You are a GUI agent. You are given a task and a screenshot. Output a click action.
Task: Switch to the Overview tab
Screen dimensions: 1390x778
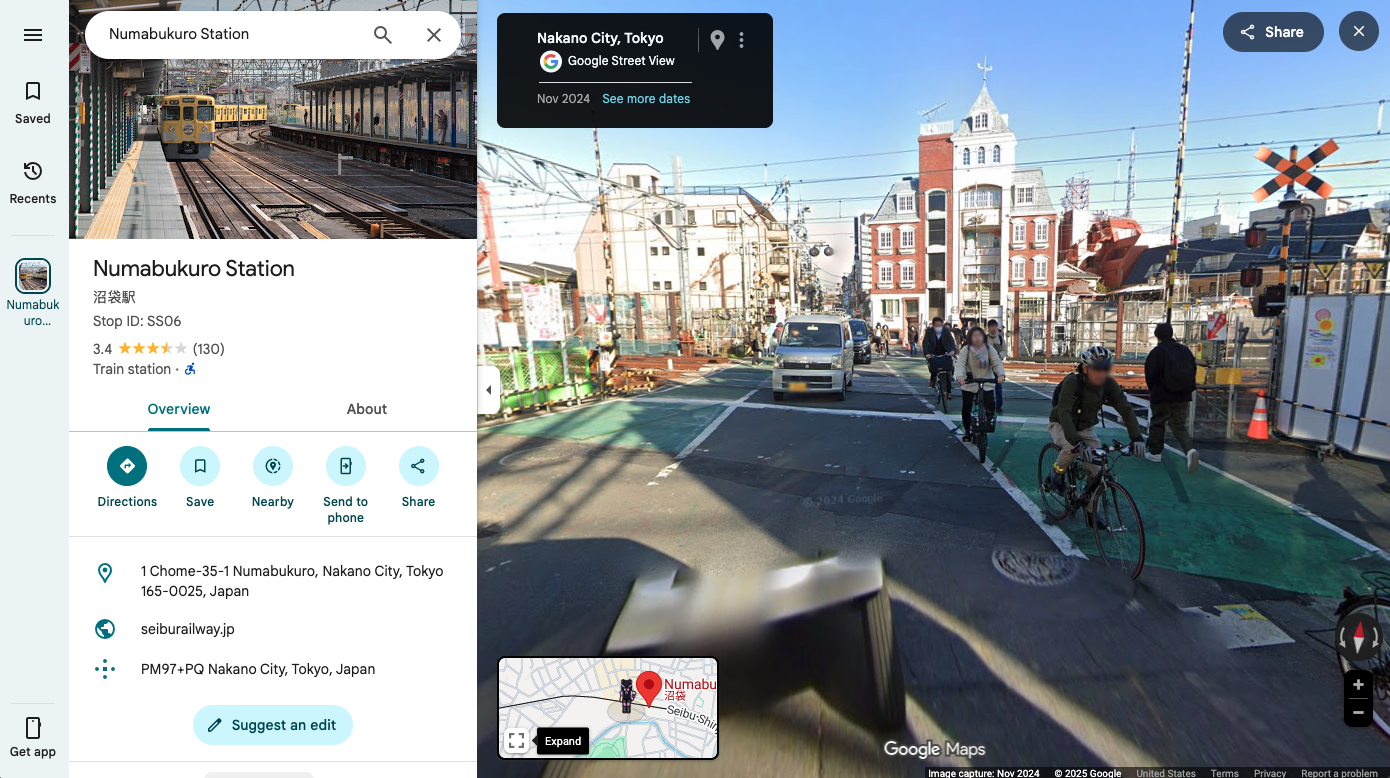click(x=179, y=409)
